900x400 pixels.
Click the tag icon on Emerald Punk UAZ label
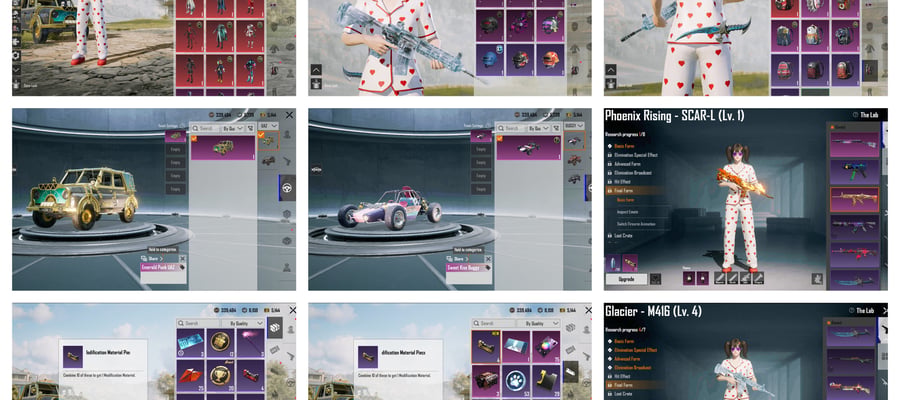coord(183,267)
